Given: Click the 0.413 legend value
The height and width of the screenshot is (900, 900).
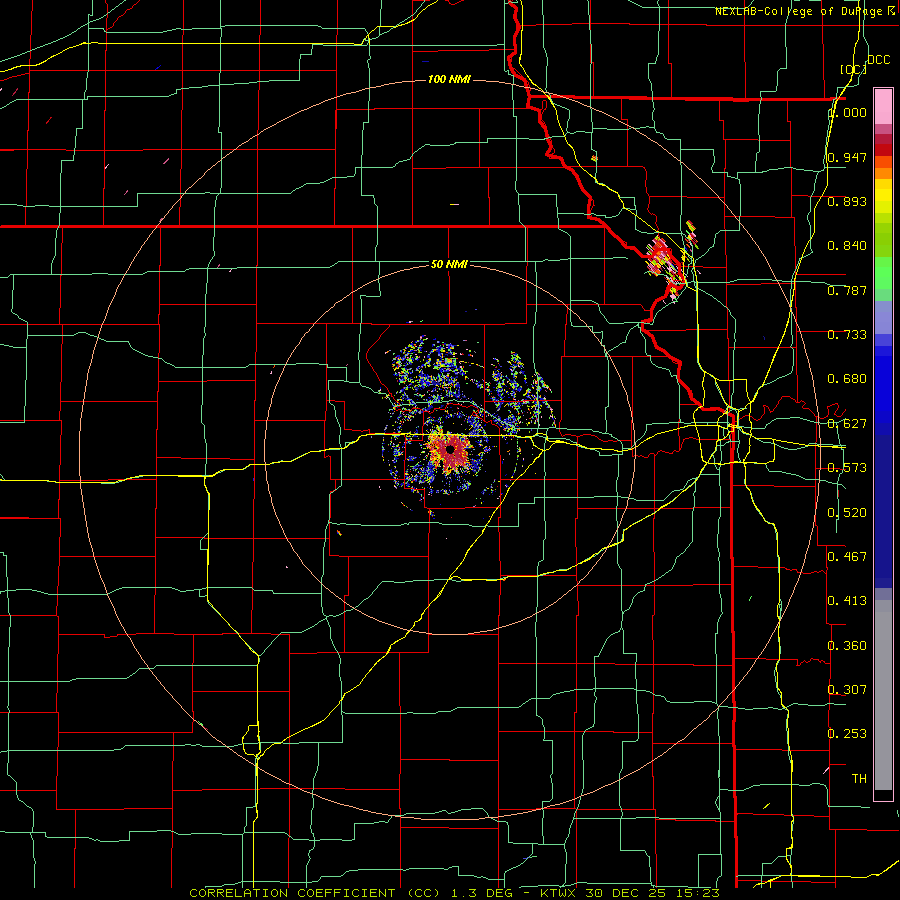Looking at the screenshot, I should [847, 601].
